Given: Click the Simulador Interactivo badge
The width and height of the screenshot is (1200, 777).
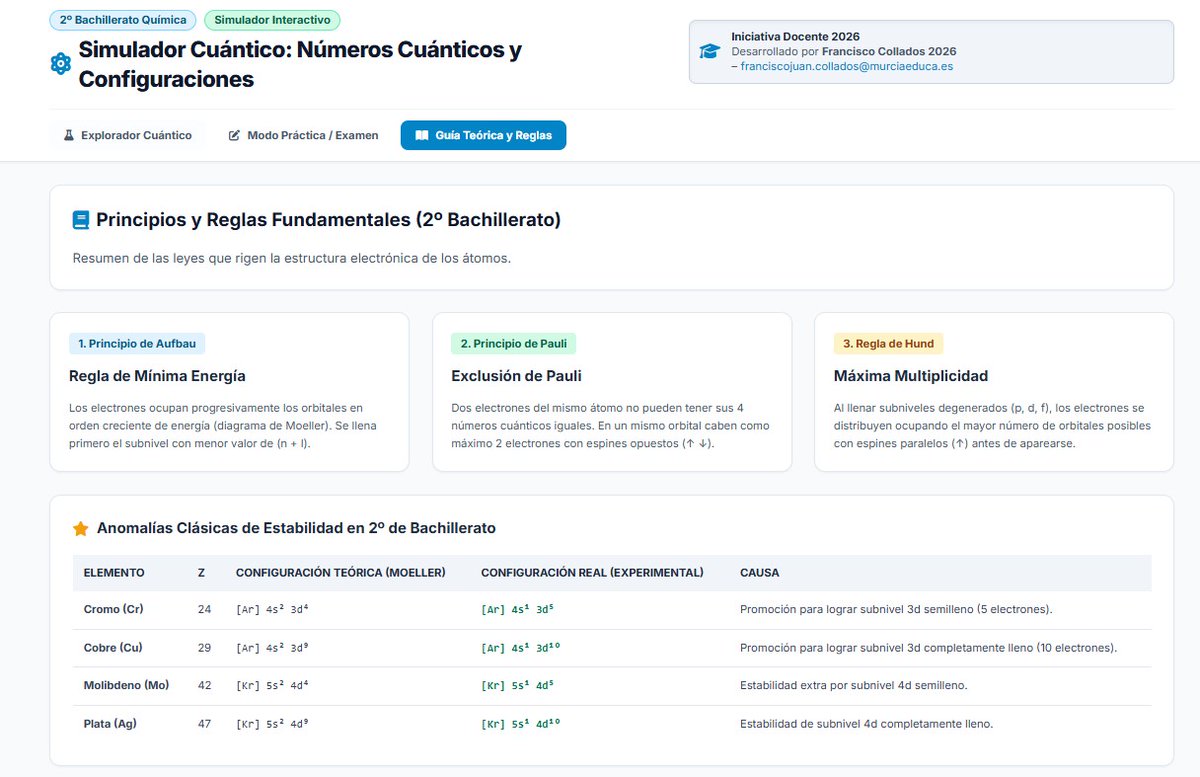Looking at the screenshot, I should [273, 20].
